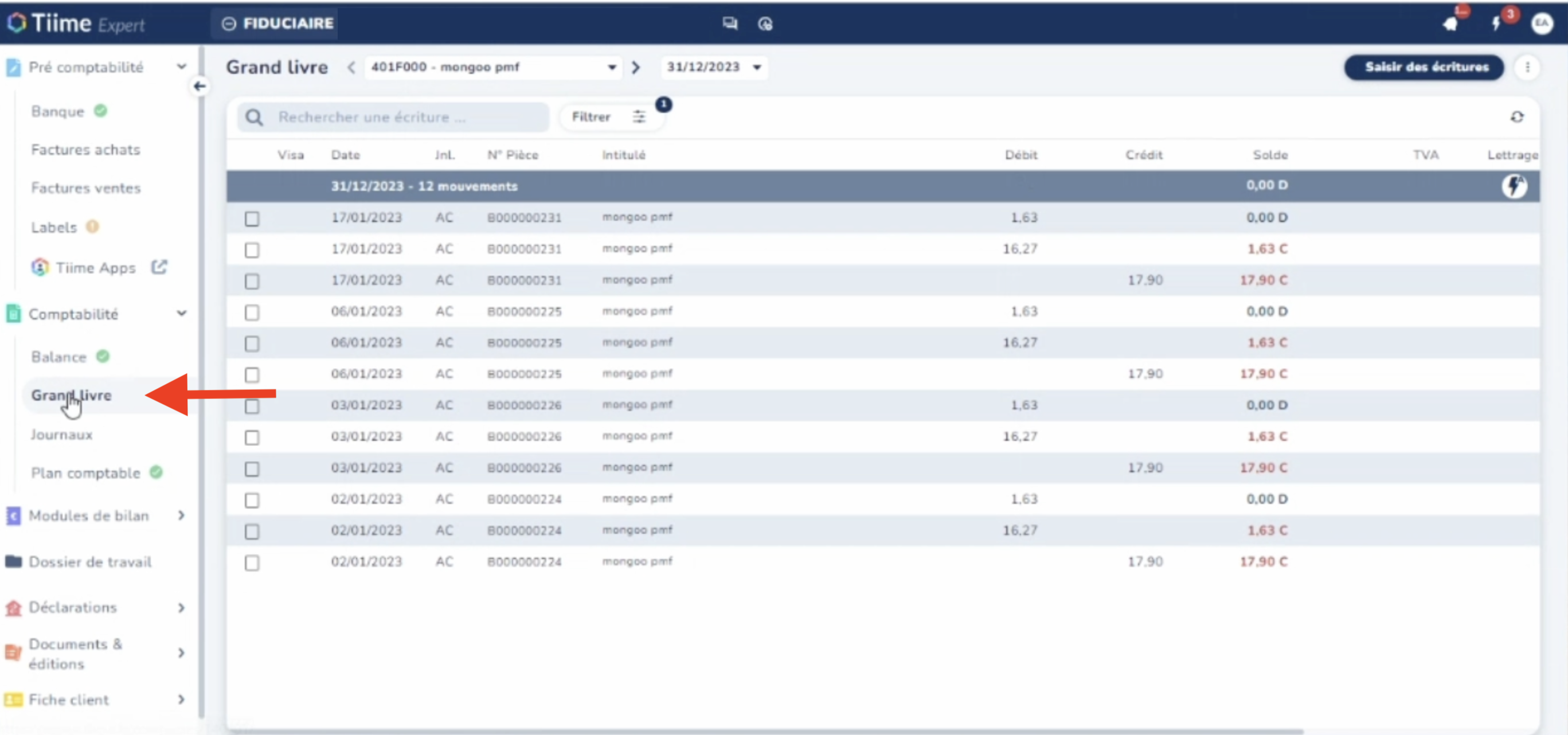Check the 06/01/2023 entry with crédit 17,90
1568x735 pixels.
click(x=252, y=374)
